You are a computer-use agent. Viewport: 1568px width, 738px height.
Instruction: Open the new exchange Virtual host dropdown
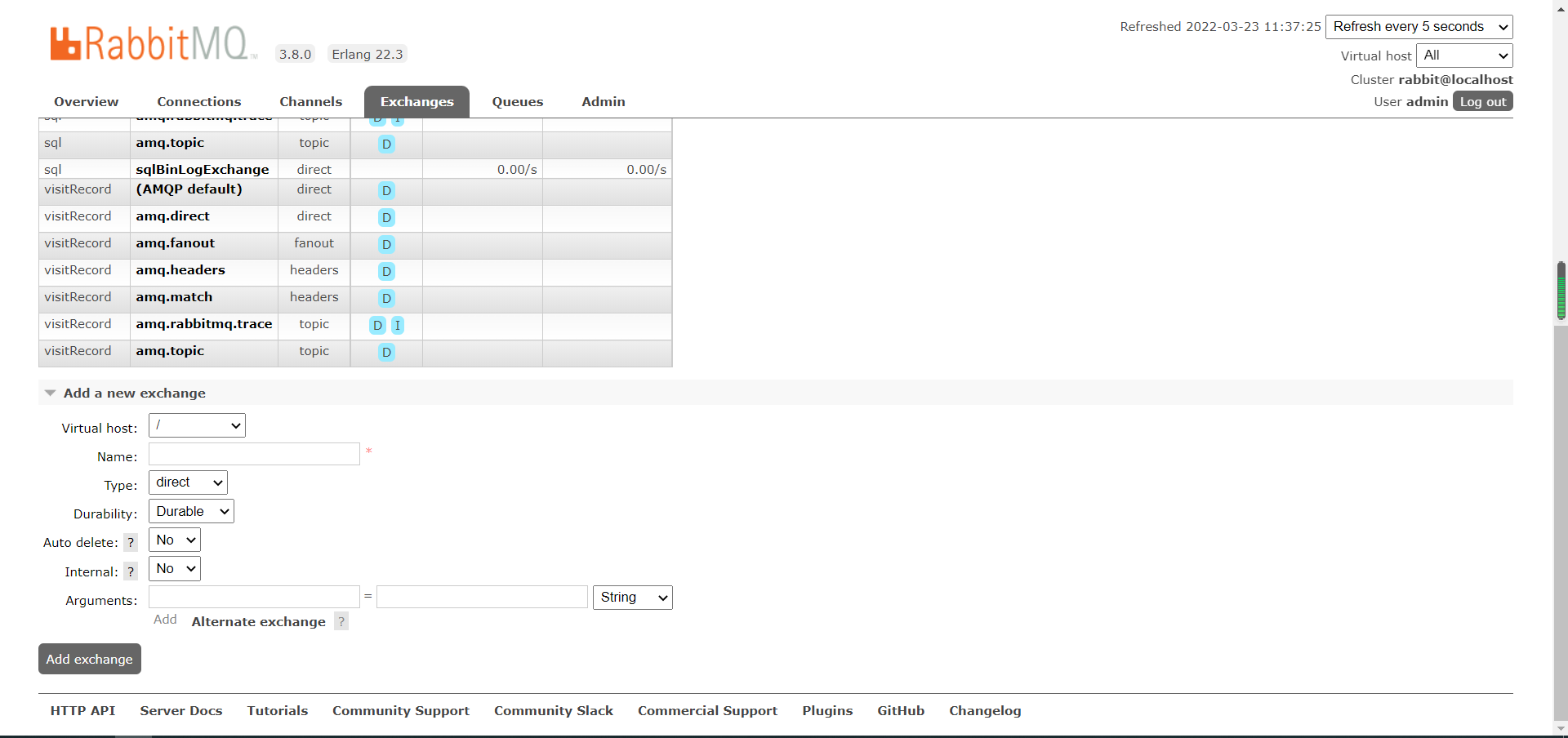click(197, 425)
